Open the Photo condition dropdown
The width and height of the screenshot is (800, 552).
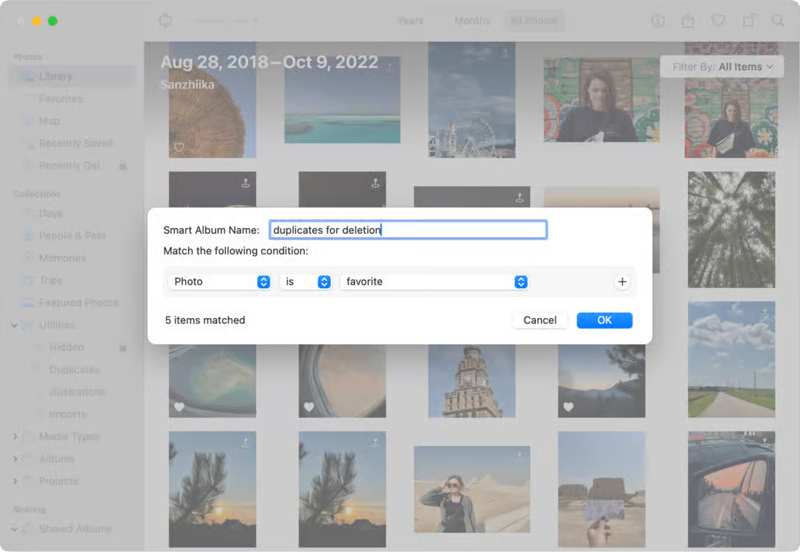219,282
